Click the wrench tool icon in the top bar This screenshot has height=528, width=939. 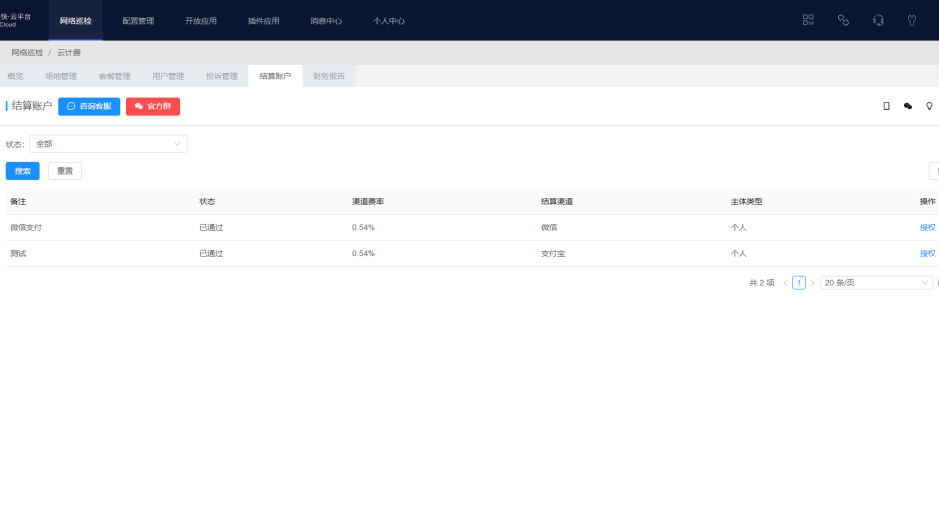coord(911,20)
